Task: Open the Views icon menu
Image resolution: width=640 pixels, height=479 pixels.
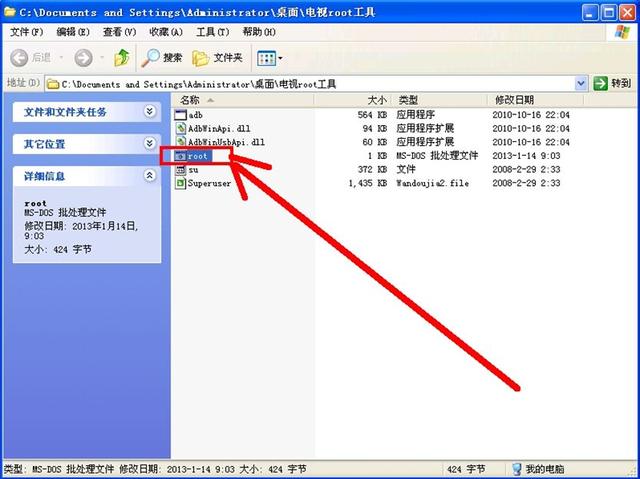Action: (266, 58)
